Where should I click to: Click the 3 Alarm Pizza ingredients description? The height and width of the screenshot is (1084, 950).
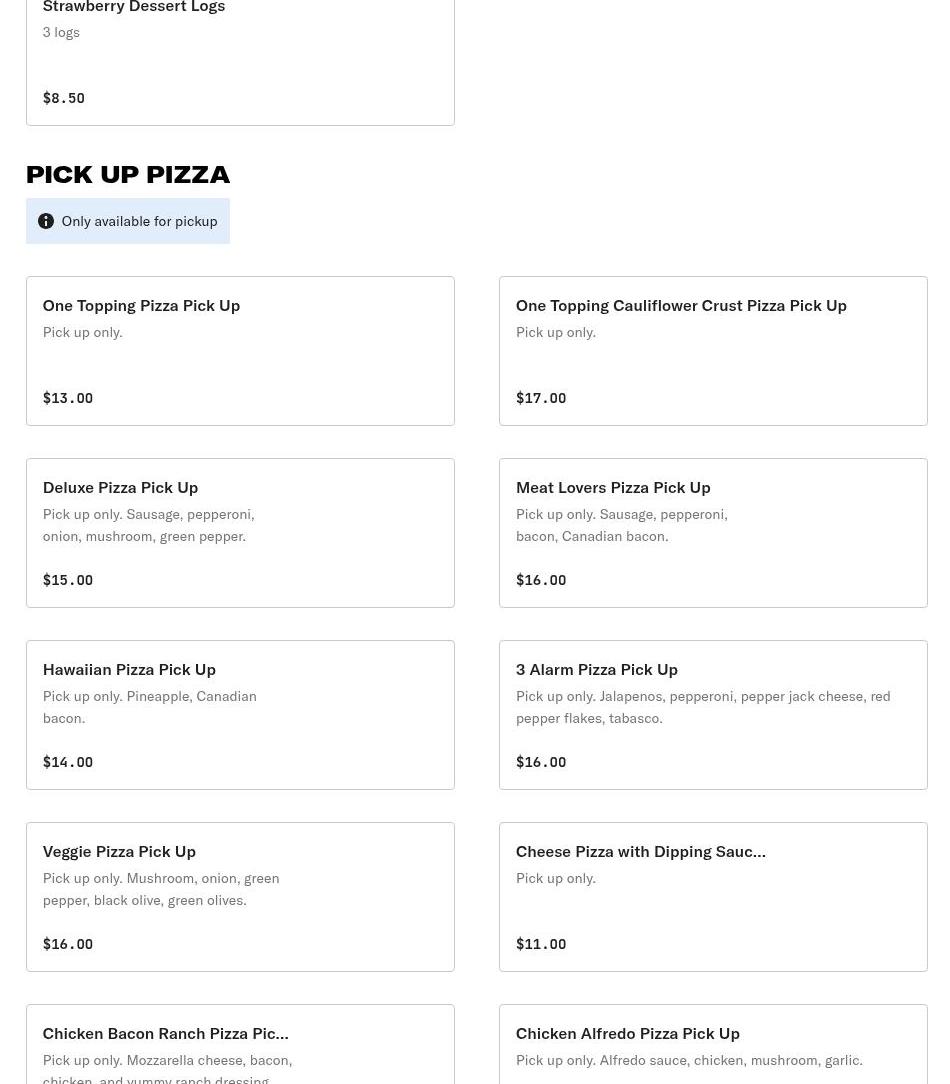[702, 707]
